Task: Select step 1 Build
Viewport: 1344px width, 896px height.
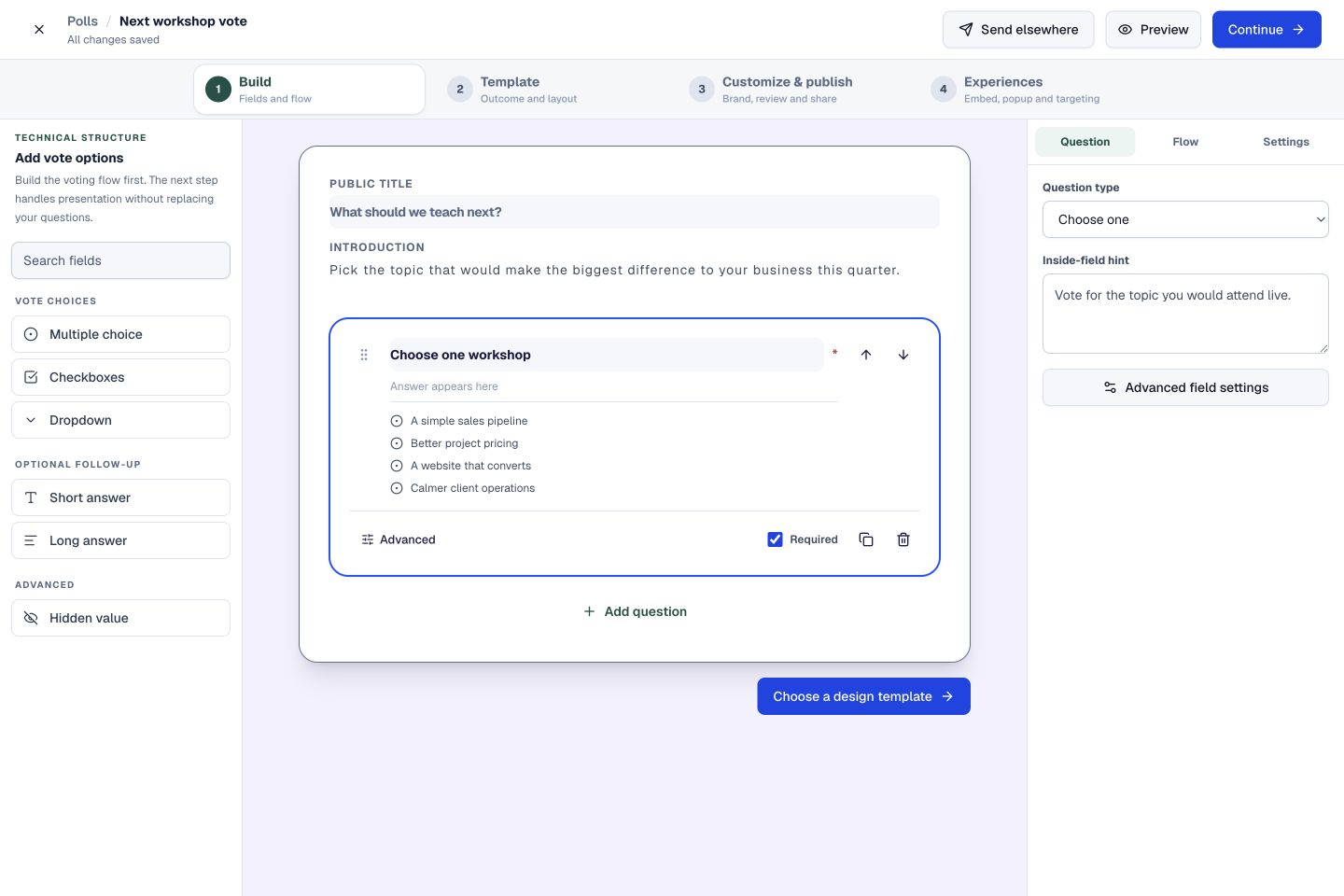Action: click(309, 90)
